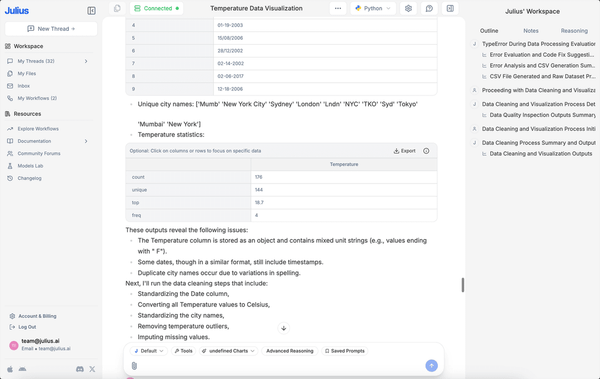Screen dimensions: 600x379
Task: Switch to the Notes tab
Action: pos(531,31)
